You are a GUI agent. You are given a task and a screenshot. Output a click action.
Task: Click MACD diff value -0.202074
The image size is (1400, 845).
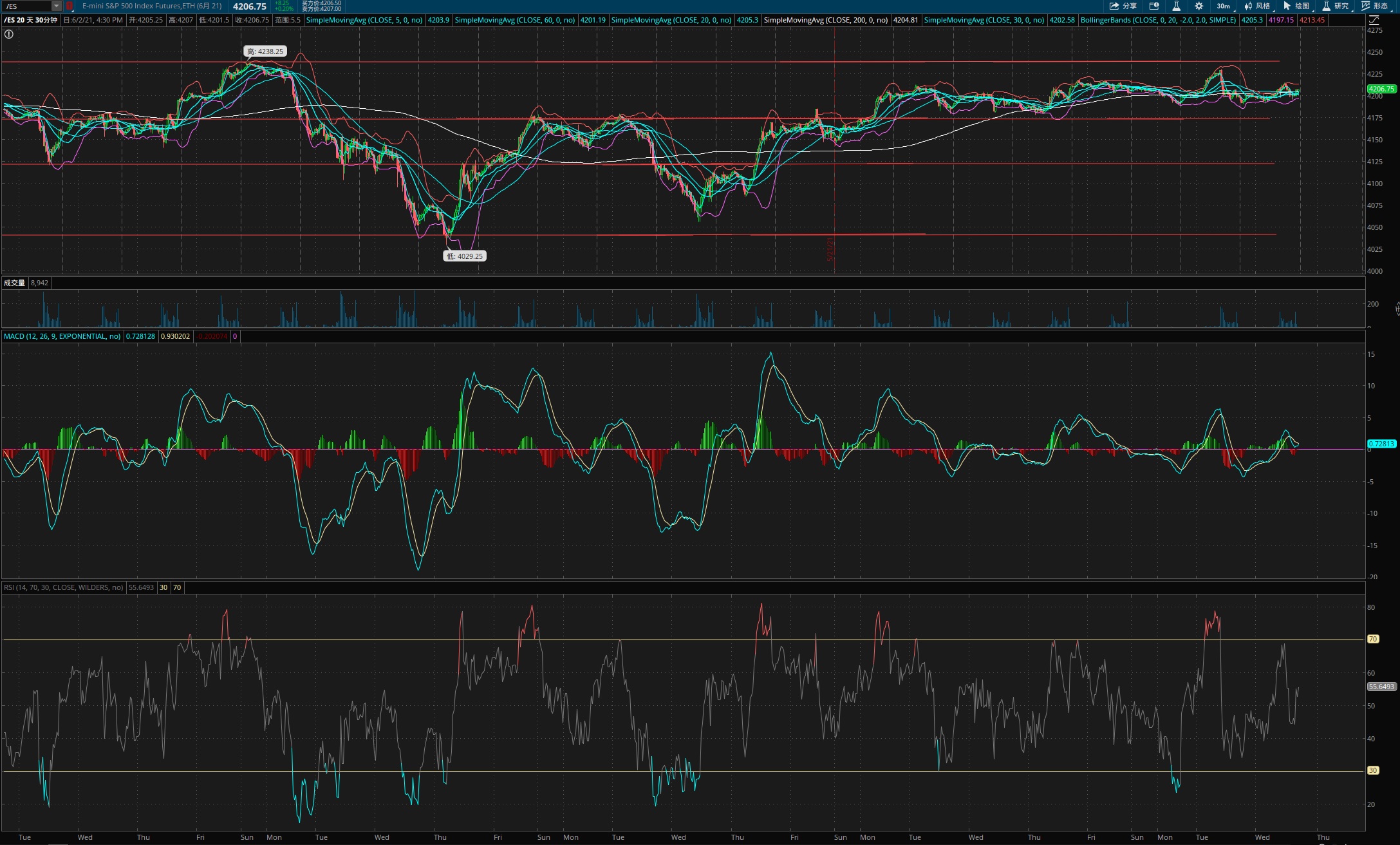coord(211,336)
